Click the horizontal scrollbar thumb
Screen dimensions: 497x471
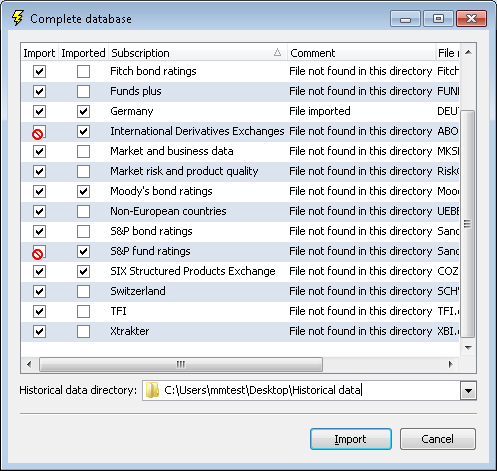(181, 364)
